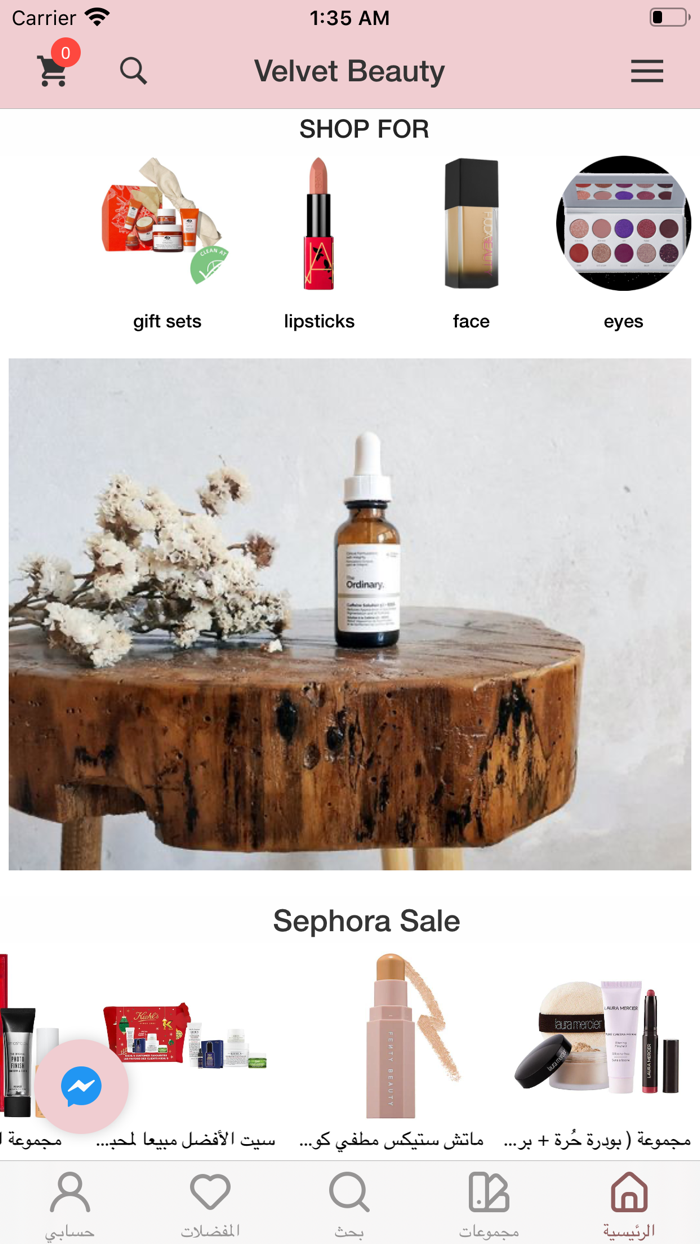Open the hamburger menu
Screen dimensions: 700x1244
coord(647,71)
